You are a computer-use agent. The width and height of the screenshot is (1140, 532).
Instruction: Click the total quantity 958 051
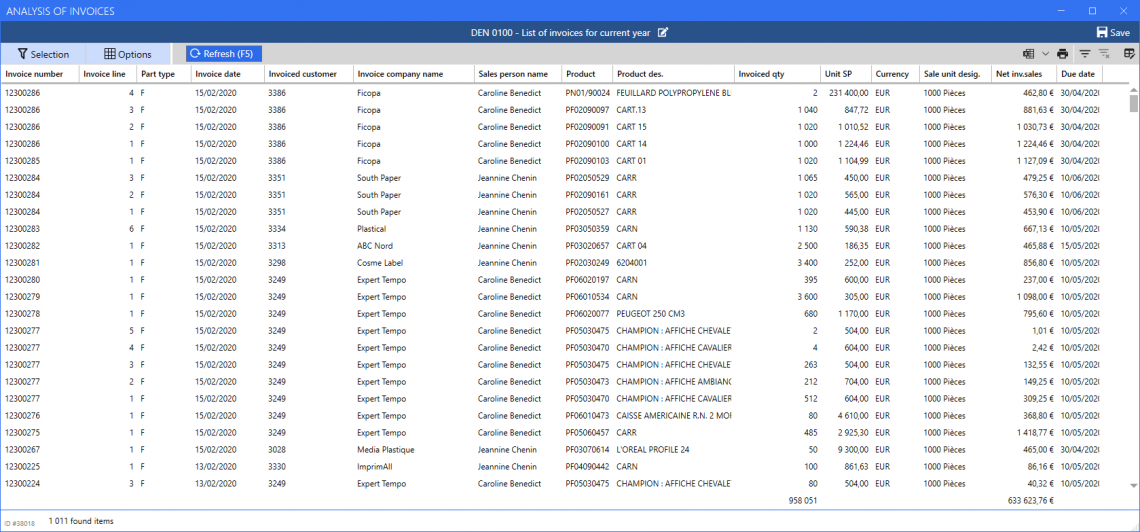(803, 501)
